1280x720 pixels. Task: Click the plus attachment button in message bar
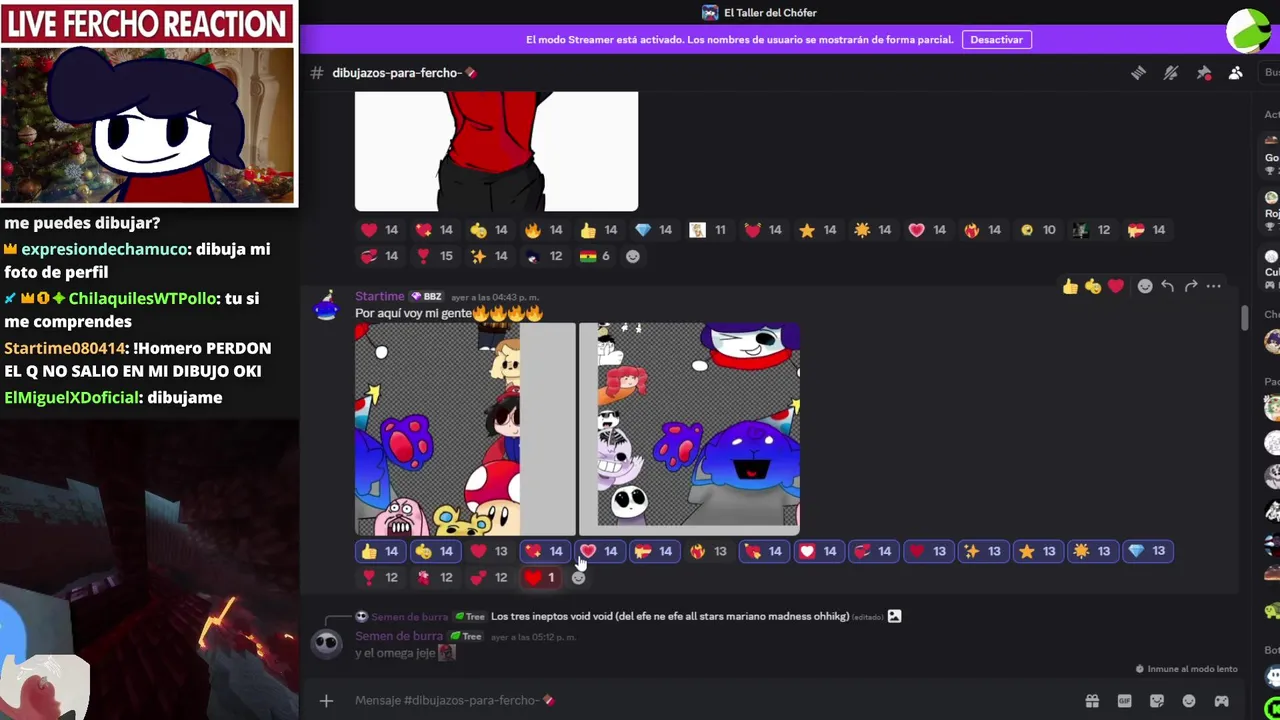tap(326, 701)
